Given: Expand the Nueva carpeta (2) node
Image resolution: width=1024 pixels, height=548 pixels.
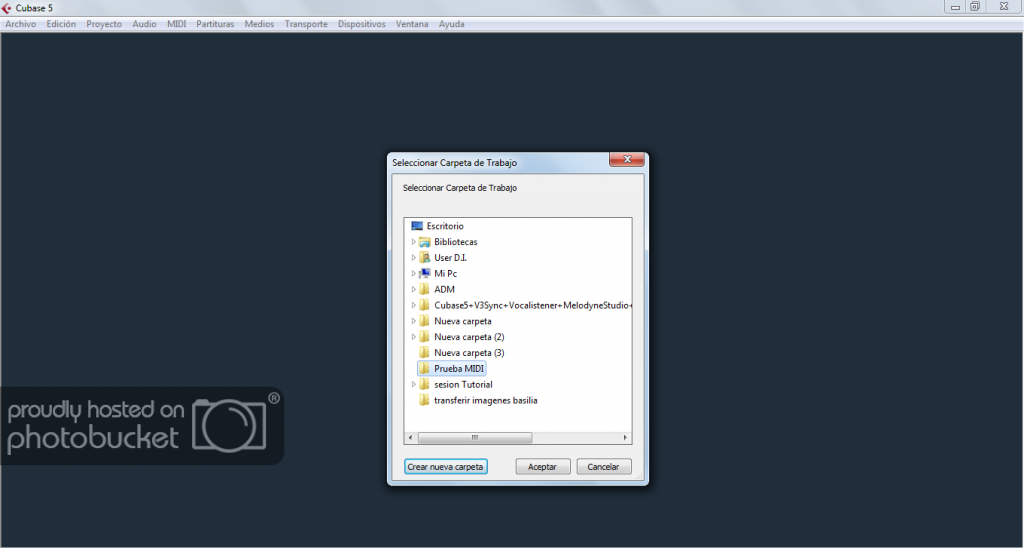Looking at the screenshot, I should [413, 337].
